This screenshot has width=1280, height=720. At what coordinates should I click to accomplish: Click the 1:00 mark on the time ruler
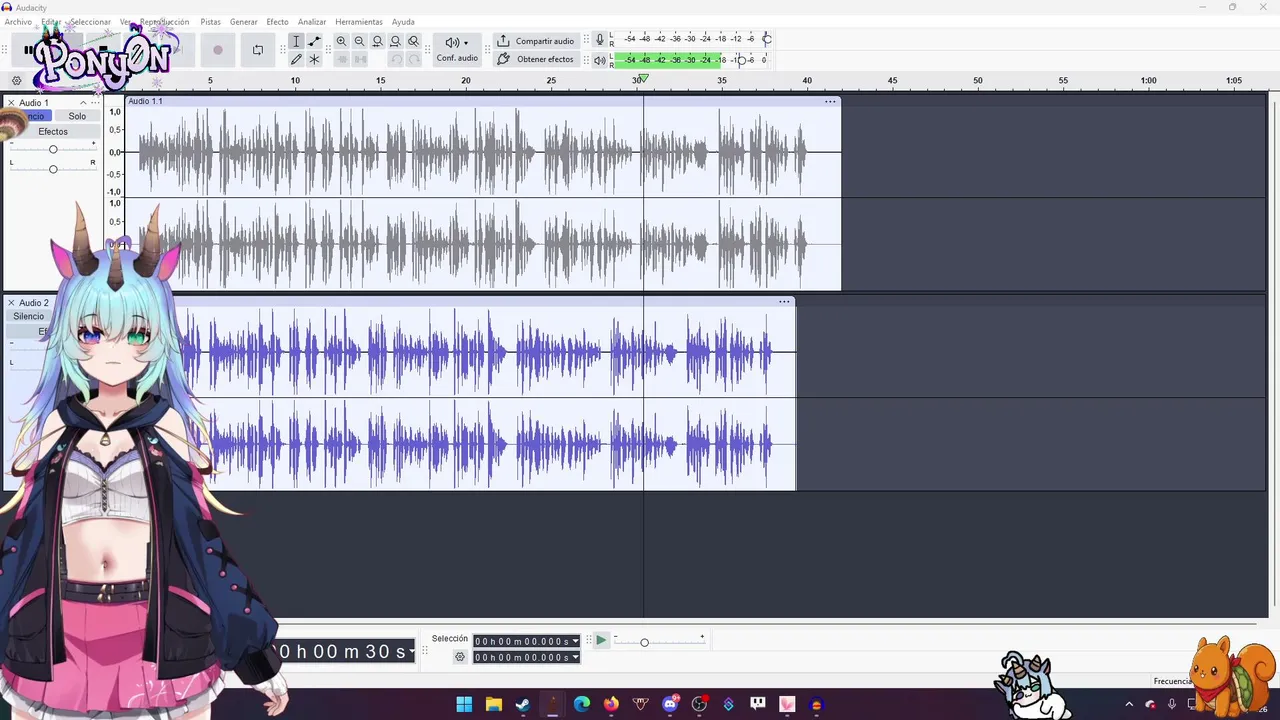pos(1149,80)
